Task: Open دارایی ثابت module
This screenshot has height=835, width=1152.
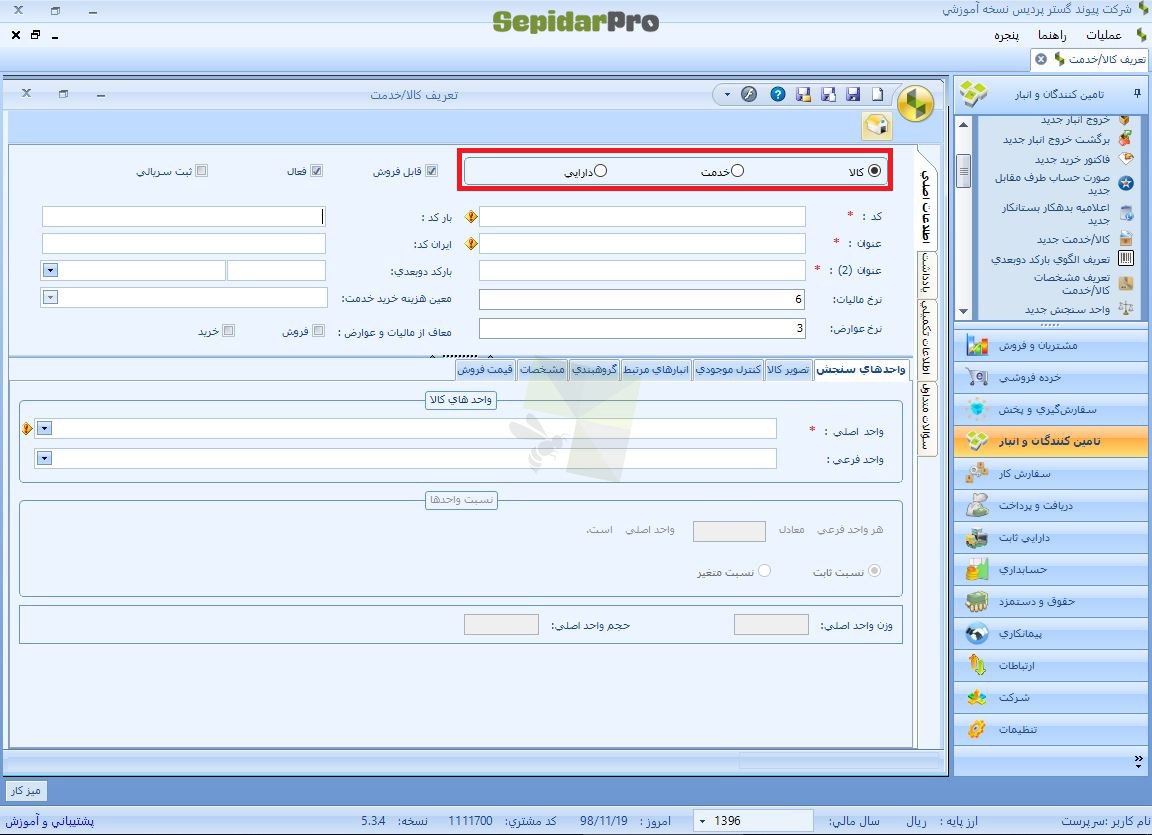Action: 1051,538
